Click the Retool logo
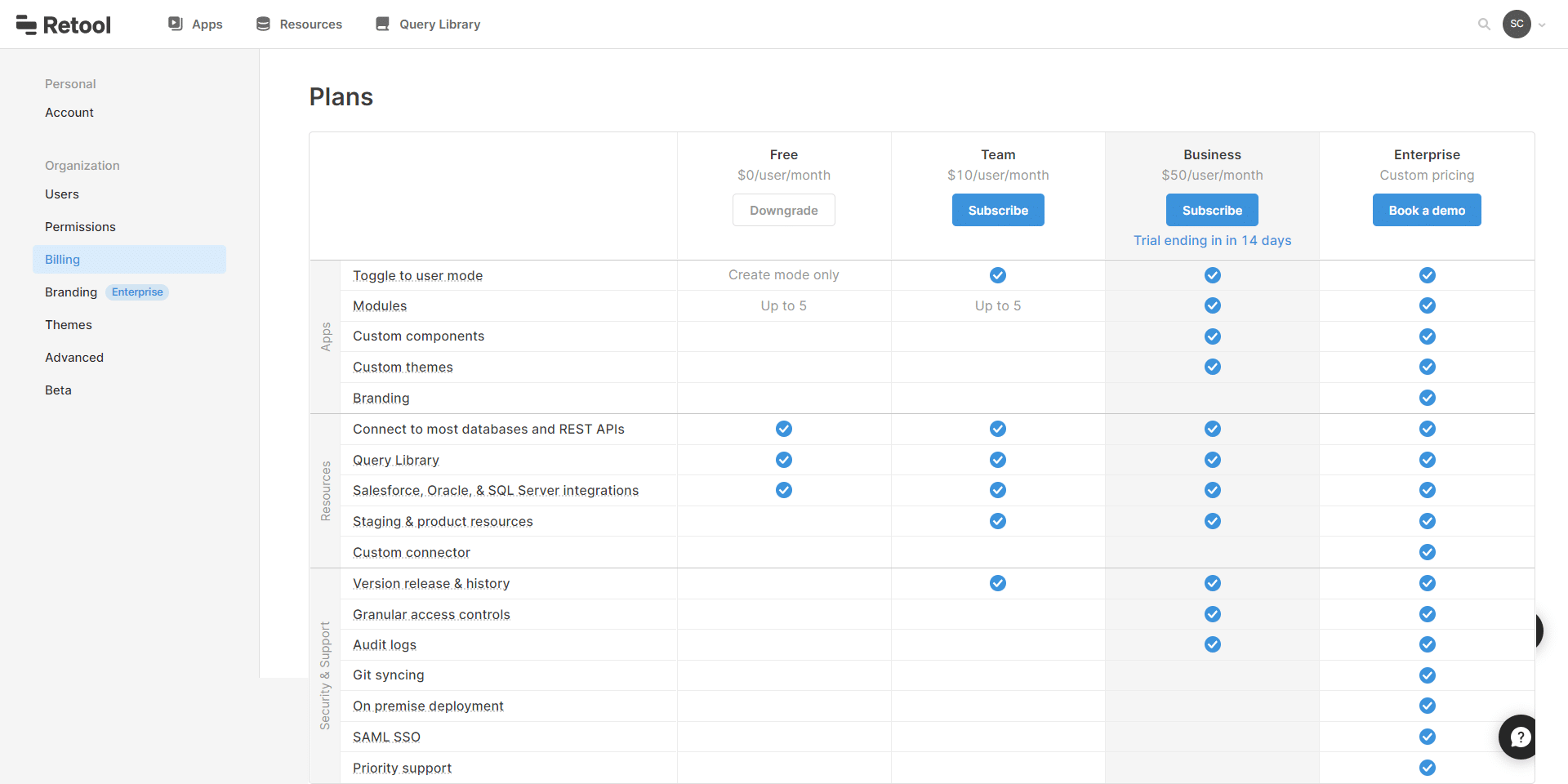Image resolution: width=1568 pixels, height=784 pixels. tap(64, 24)
